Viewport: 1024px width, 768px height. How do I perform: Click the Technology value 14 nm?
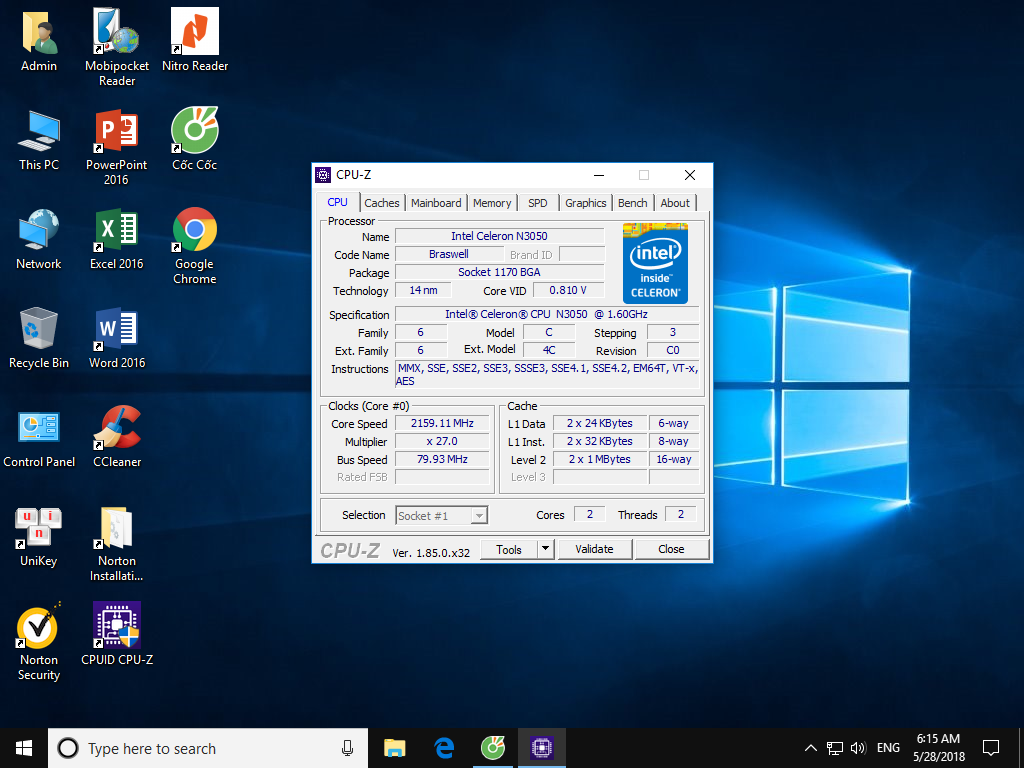(x=424, y=290)
